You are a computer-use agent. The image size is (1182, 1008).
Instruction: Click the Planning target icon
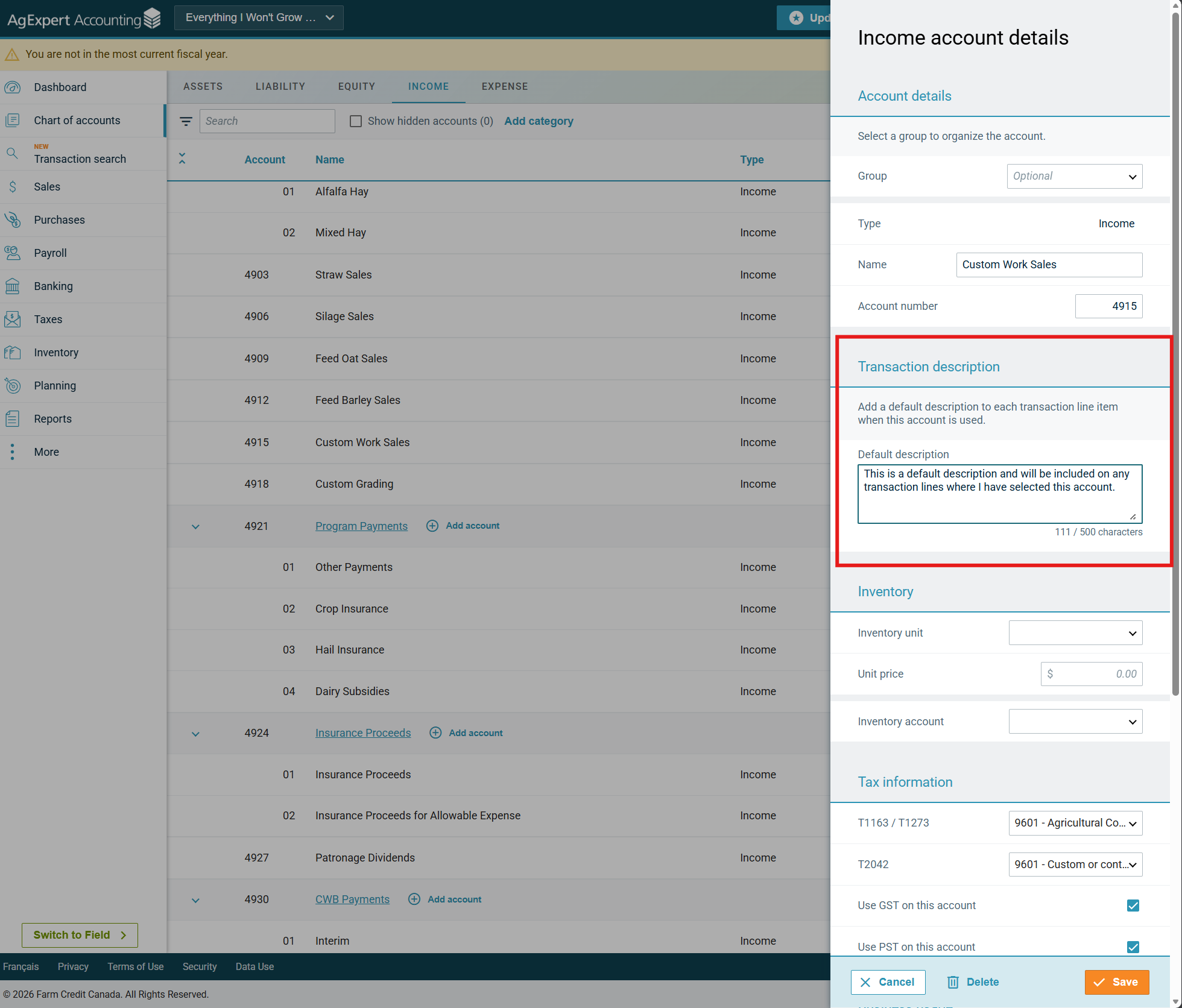coord(13,386)
